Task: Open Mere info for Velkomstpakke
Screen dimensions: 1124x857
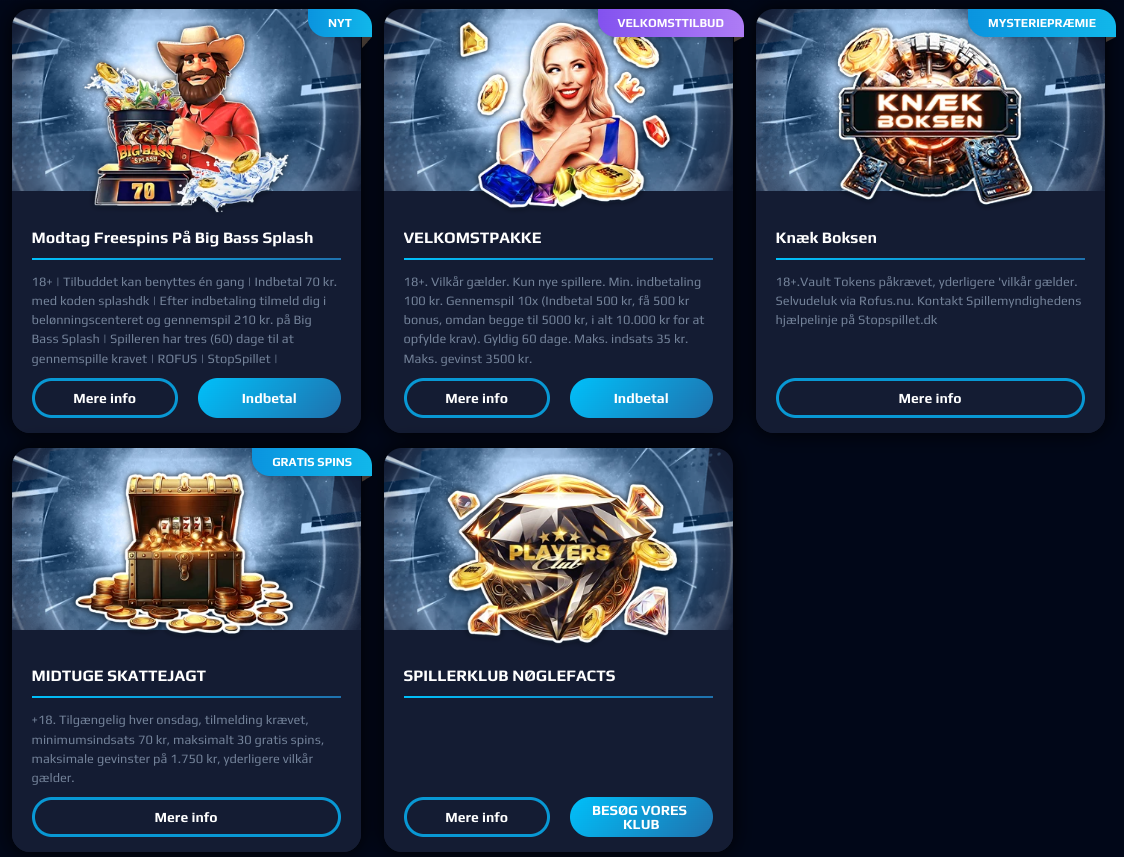Action: click(477, 398)
